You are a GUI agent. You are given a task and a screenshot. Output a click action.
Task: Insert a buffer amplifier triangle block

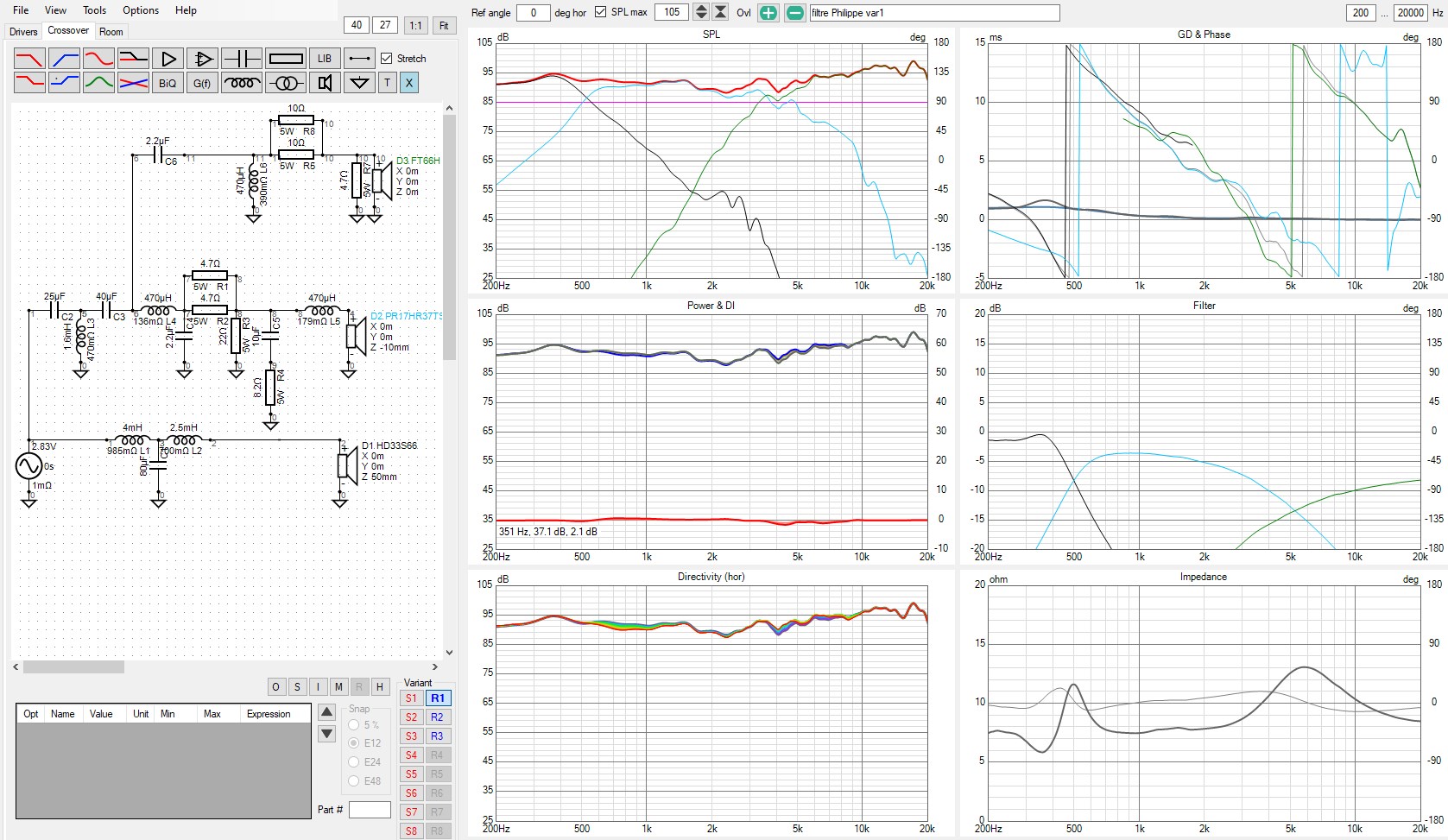pyautogui.click(x=168, y=59)
